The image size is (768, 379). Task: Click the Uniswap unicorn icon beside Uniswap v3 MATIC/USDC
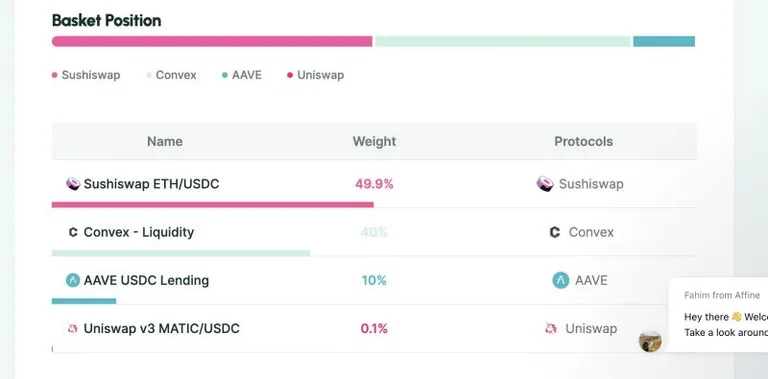pos(73,329)
